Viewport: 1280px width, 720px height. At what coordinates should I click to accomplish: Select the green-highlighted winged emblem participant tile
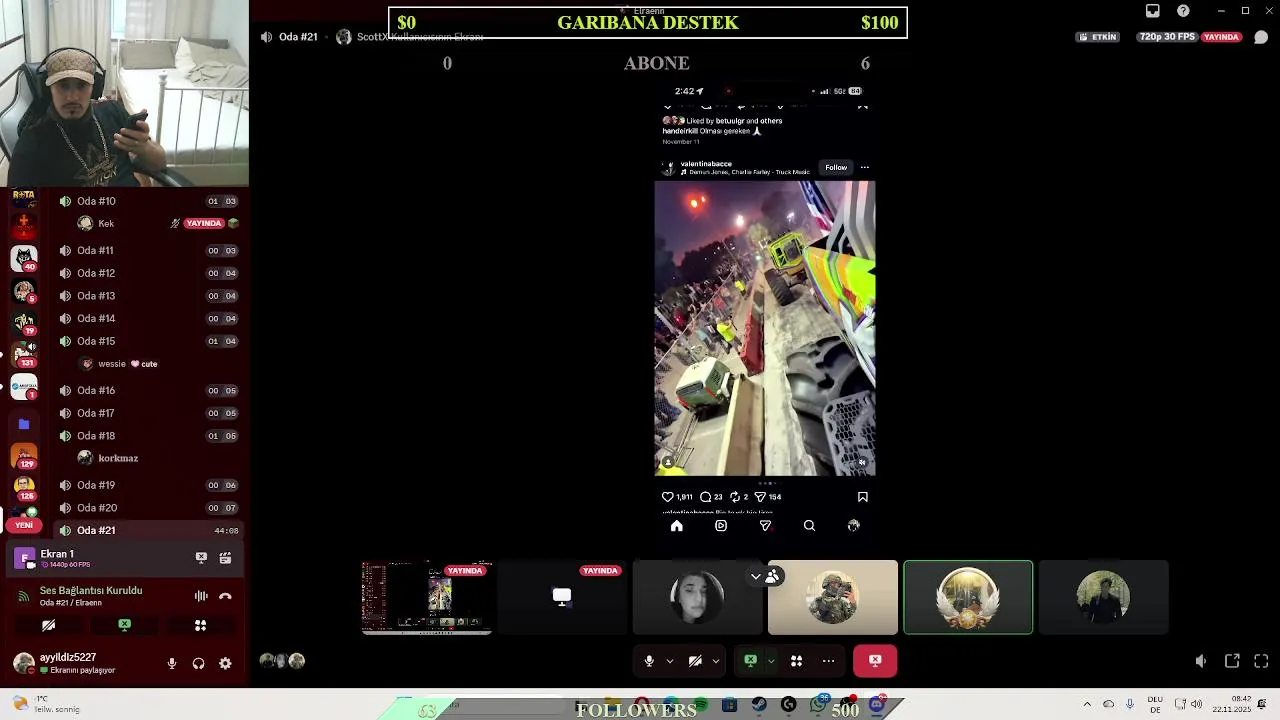click(x=968, y=598)
